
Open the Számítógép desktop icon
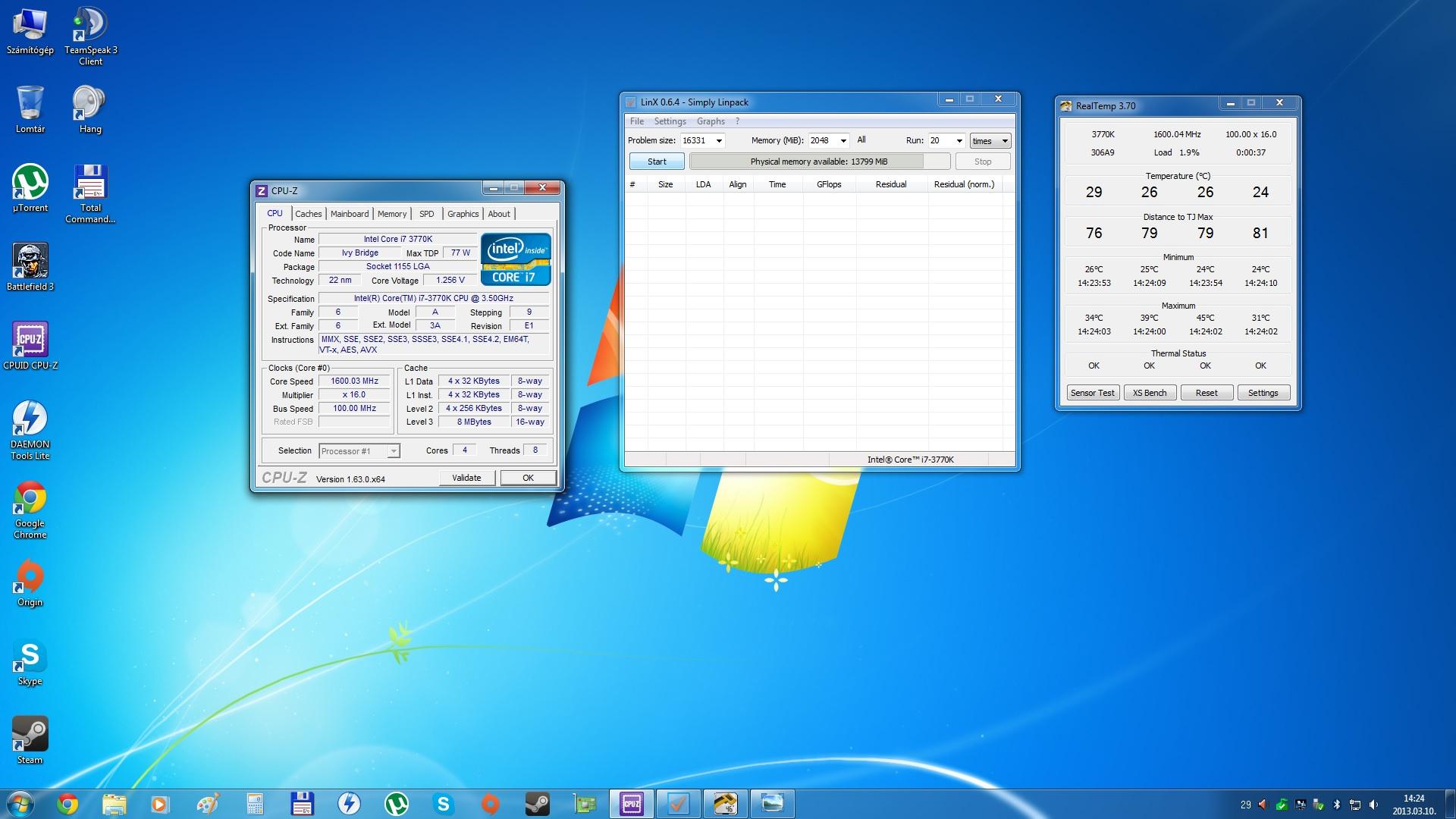point(30,32)
